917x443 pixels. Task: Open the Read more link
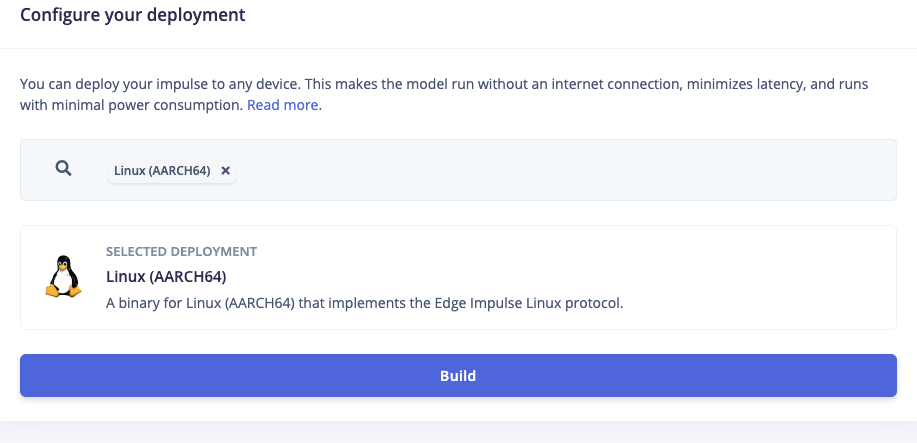pos(282,105)
